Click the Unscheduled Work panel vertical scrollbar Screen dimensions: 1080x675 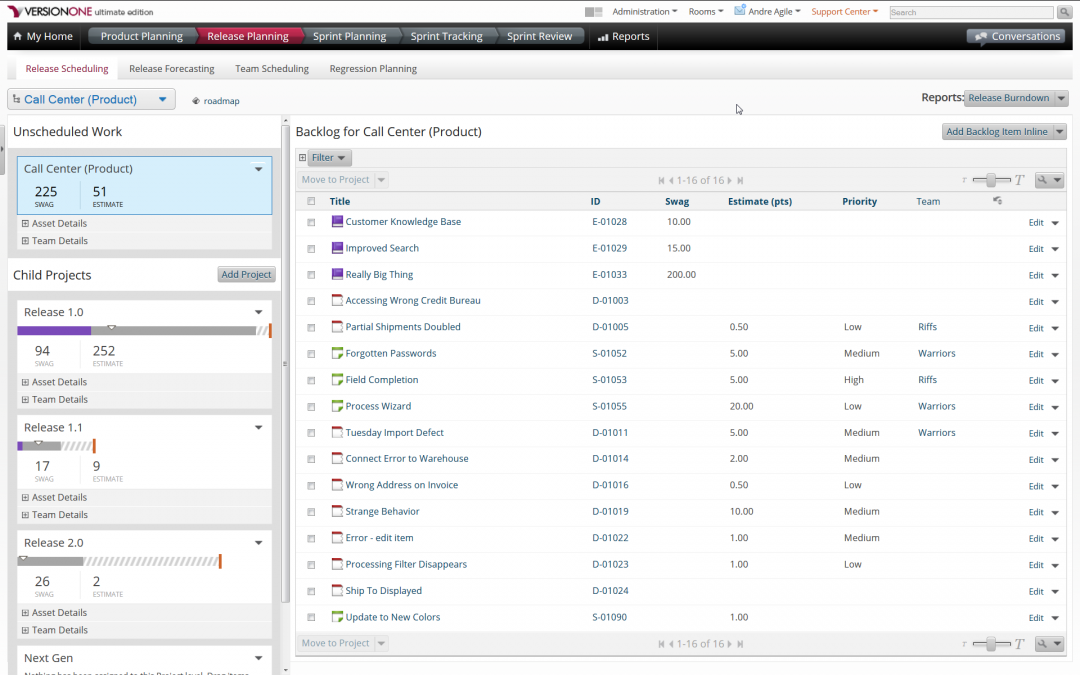point(284,362)
